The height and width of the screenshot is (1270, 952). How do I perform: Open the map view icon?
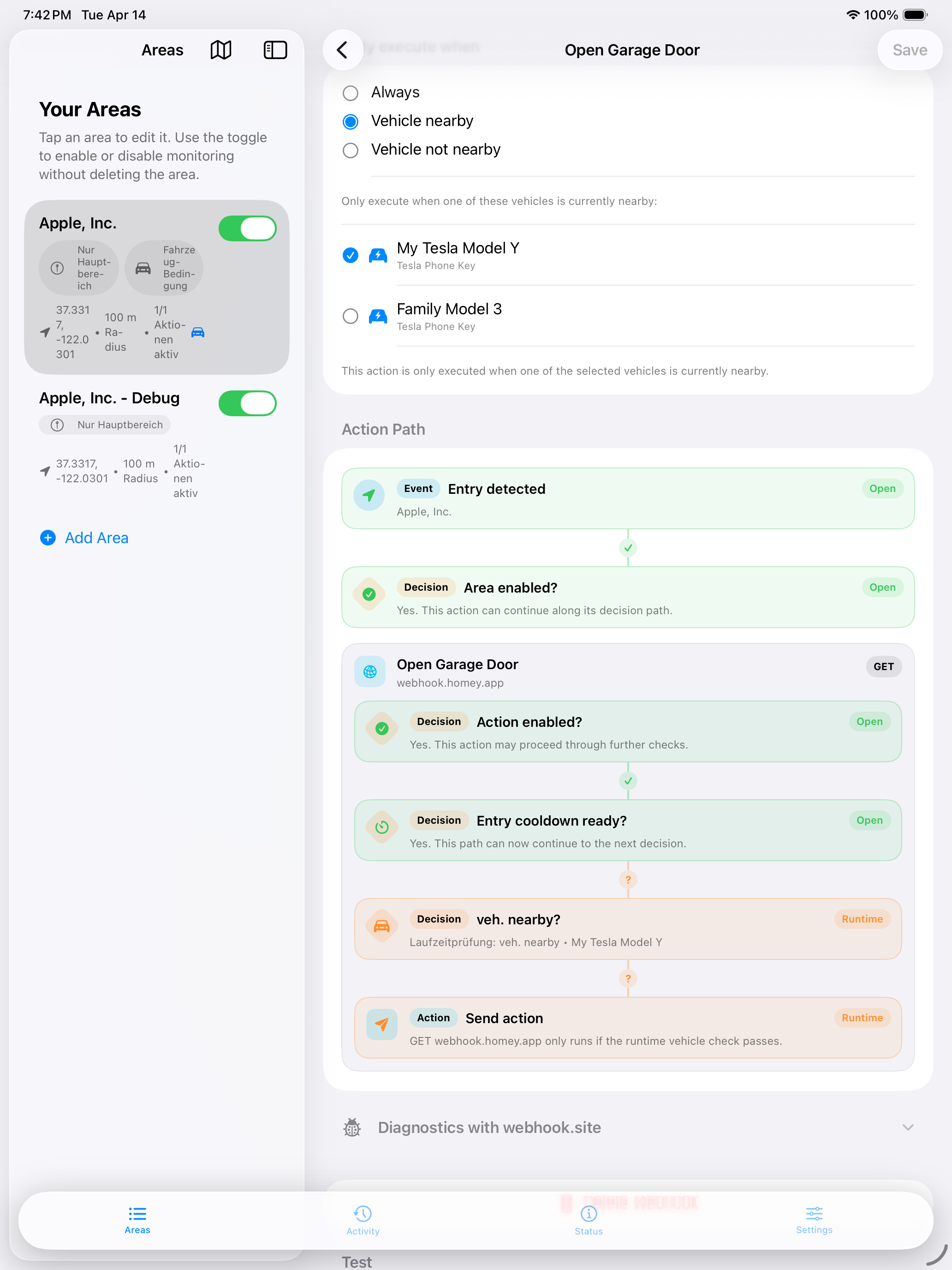220,50
